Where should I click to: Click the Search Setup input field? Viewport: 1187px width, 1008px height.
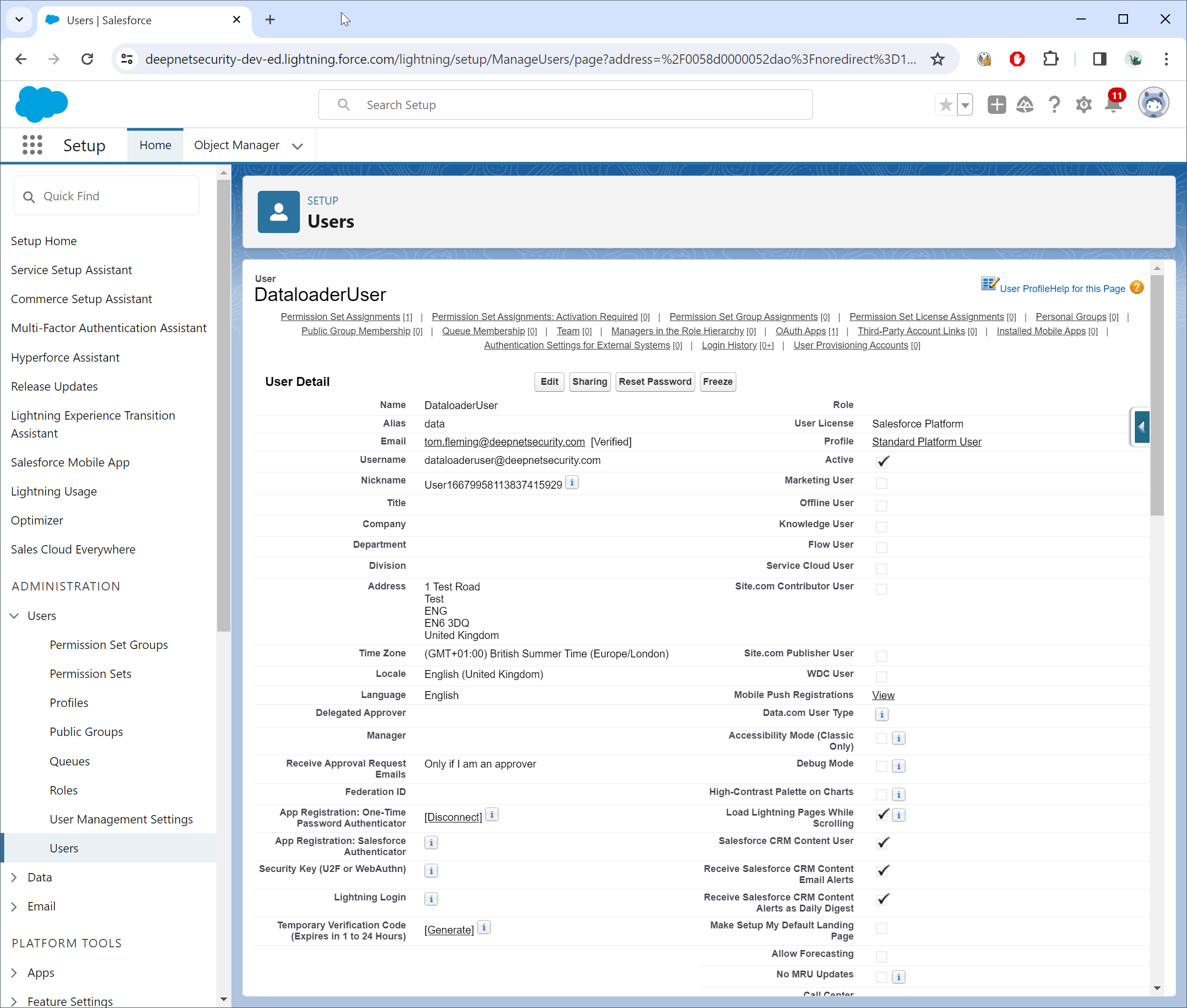click(x=571, y=104)
